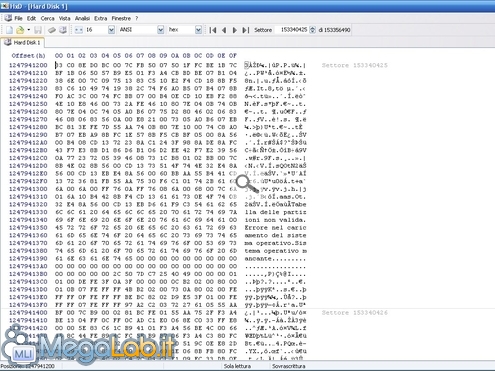This screenshot has height=371, width=495.
Task: Click offset row 1247941210
Action: point(28,73)
